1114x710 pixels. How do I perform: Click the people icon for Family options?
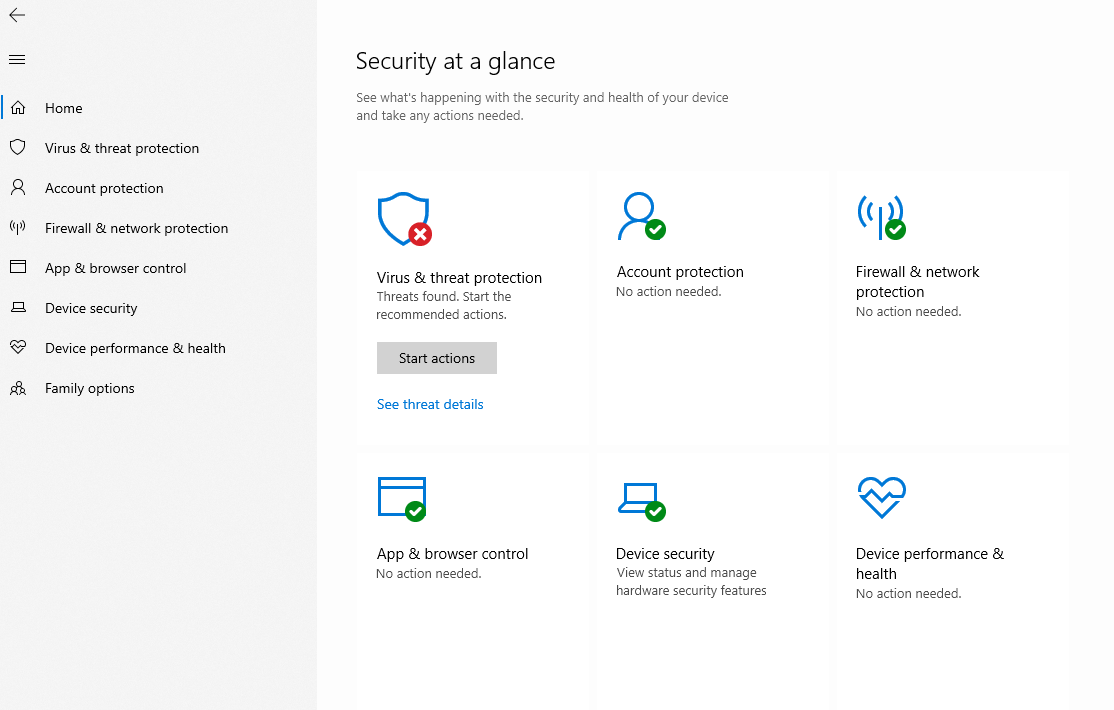[18, 388]
